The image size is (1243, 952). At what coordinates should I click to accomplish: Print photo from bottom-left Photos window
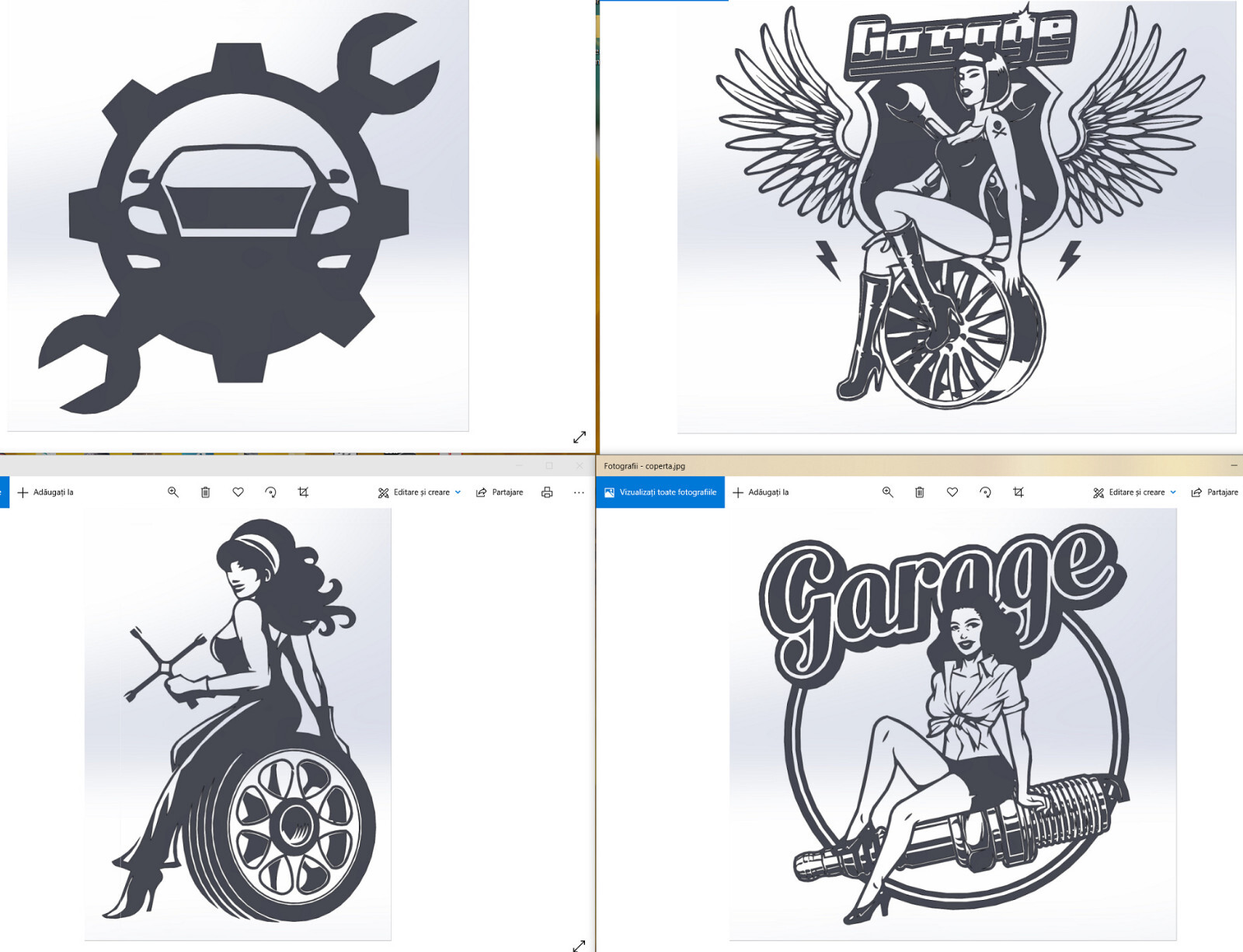point(547,492)
